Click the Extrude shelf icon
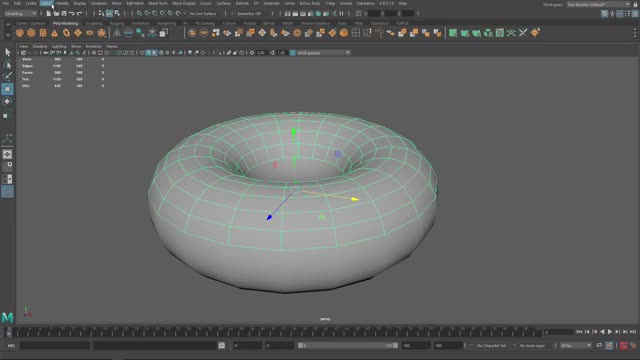 point(239,33)
